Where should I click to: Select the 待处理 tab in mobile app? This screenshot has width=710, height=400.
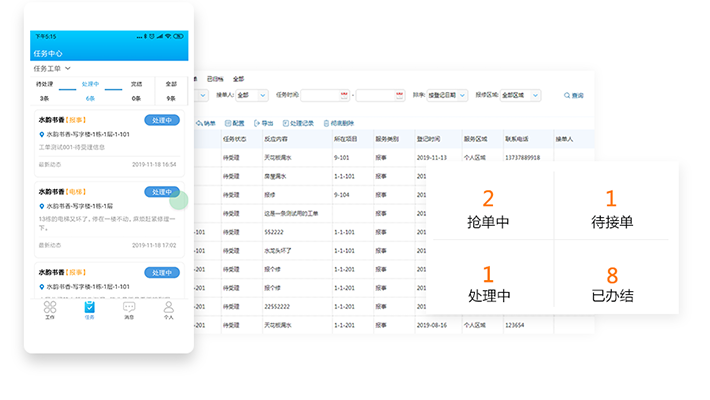44,90
